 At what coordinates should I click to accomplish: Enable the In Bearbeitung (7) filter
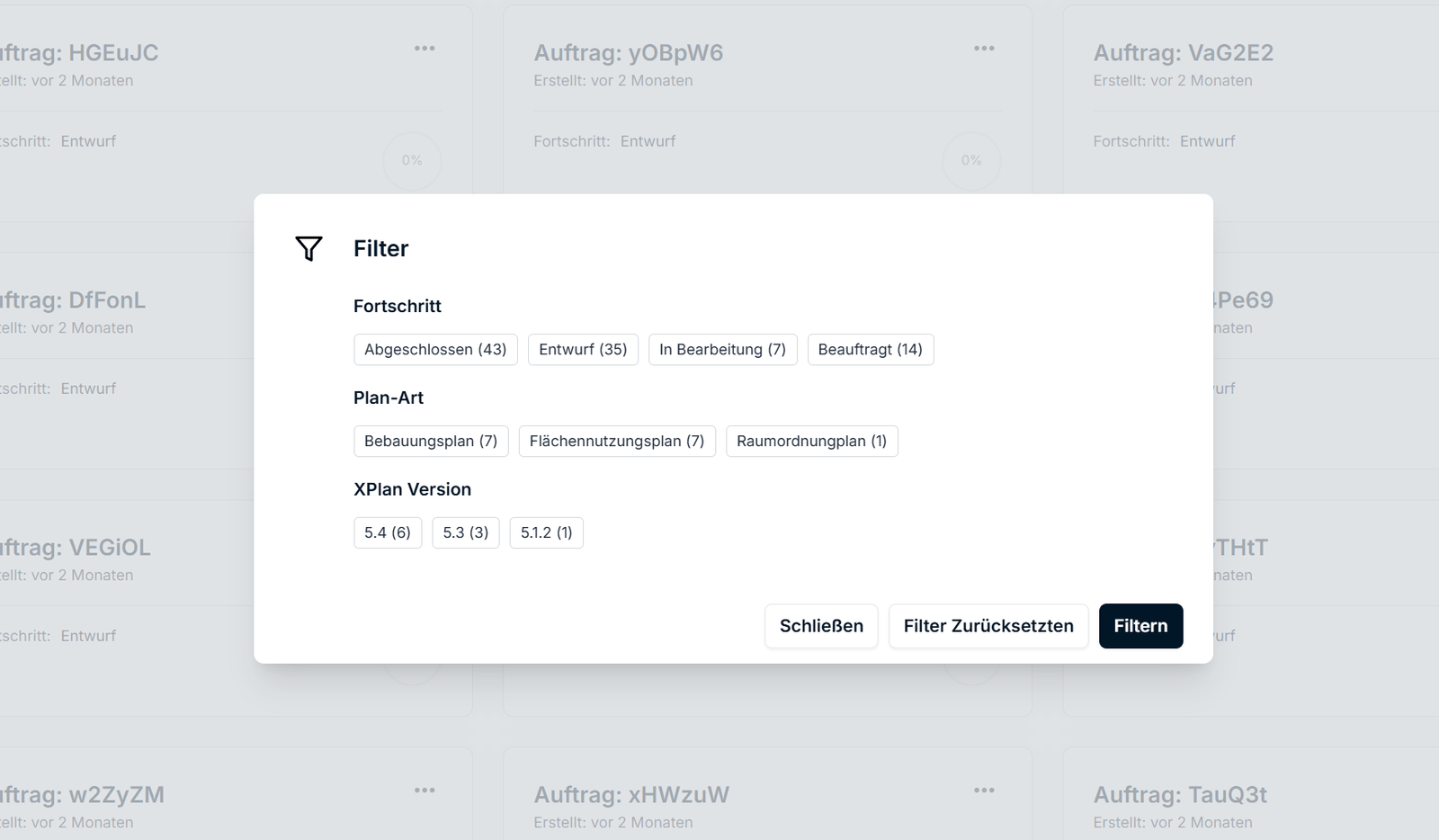click(722, 349)
